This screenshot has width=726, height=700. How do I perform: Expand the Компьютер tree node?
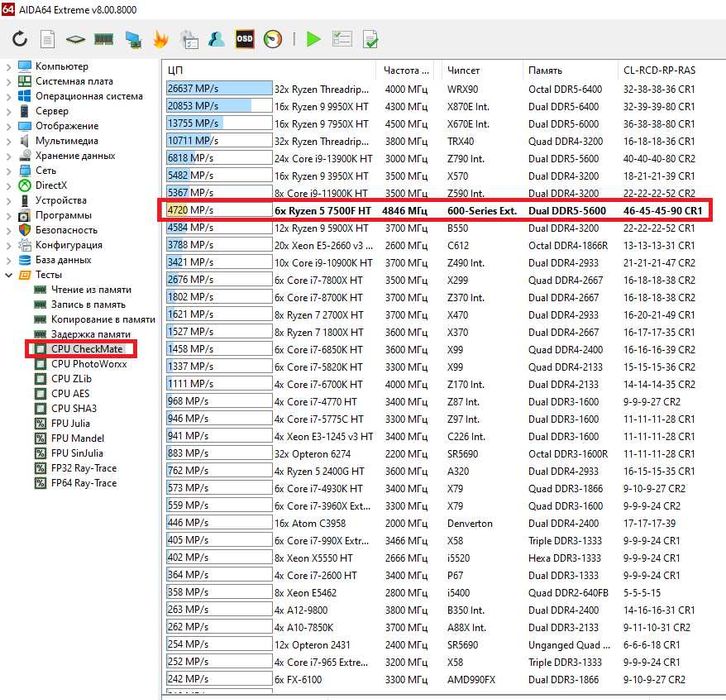pos(8,67)
